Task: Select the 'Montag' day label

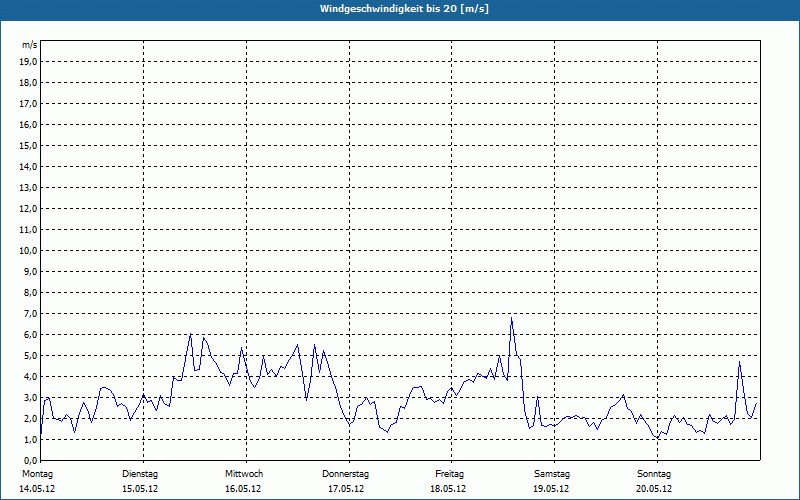Action: click(37, 474)
